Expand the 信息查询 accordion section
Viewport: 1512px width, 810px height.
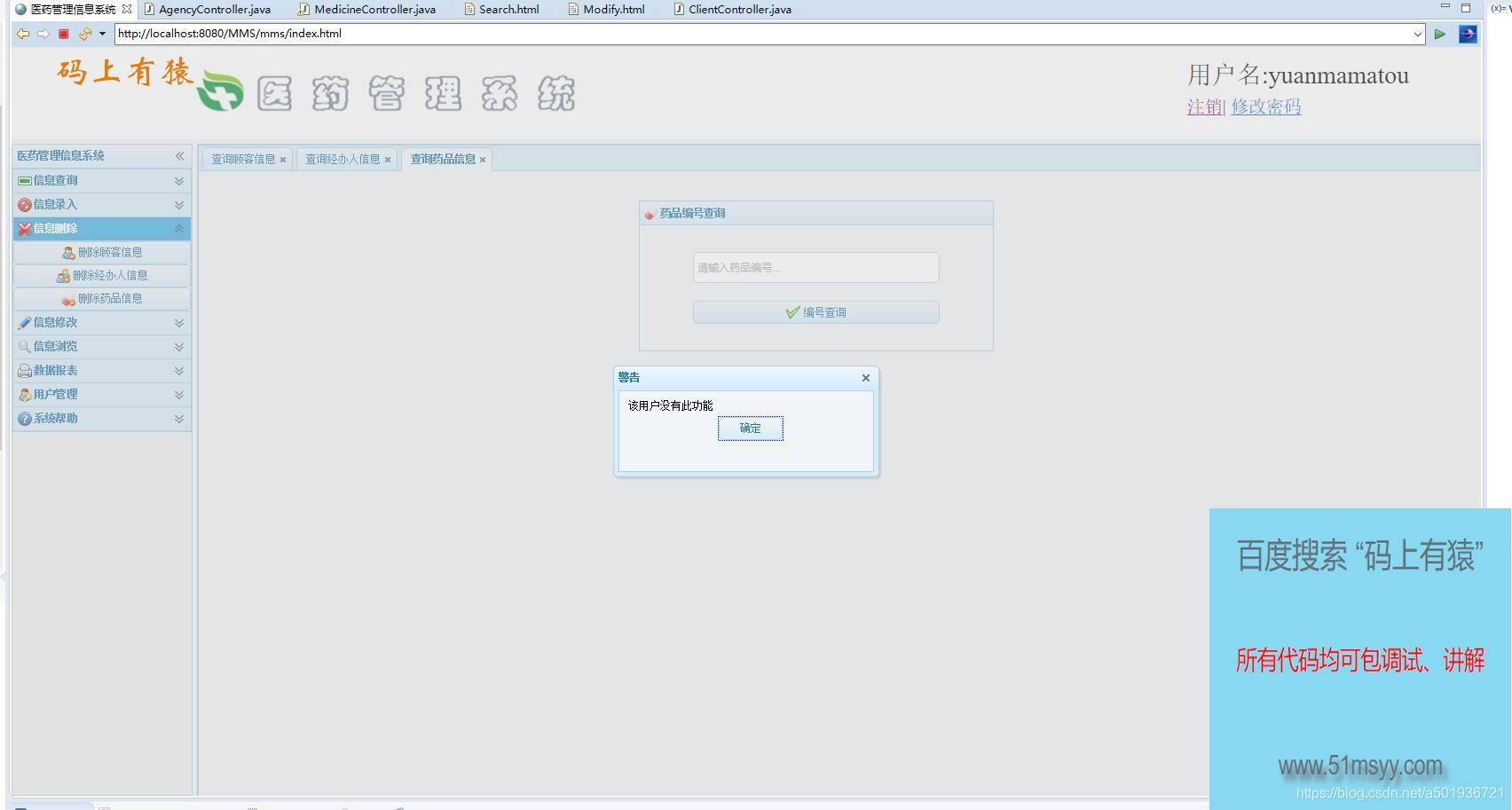pos(179,181)
